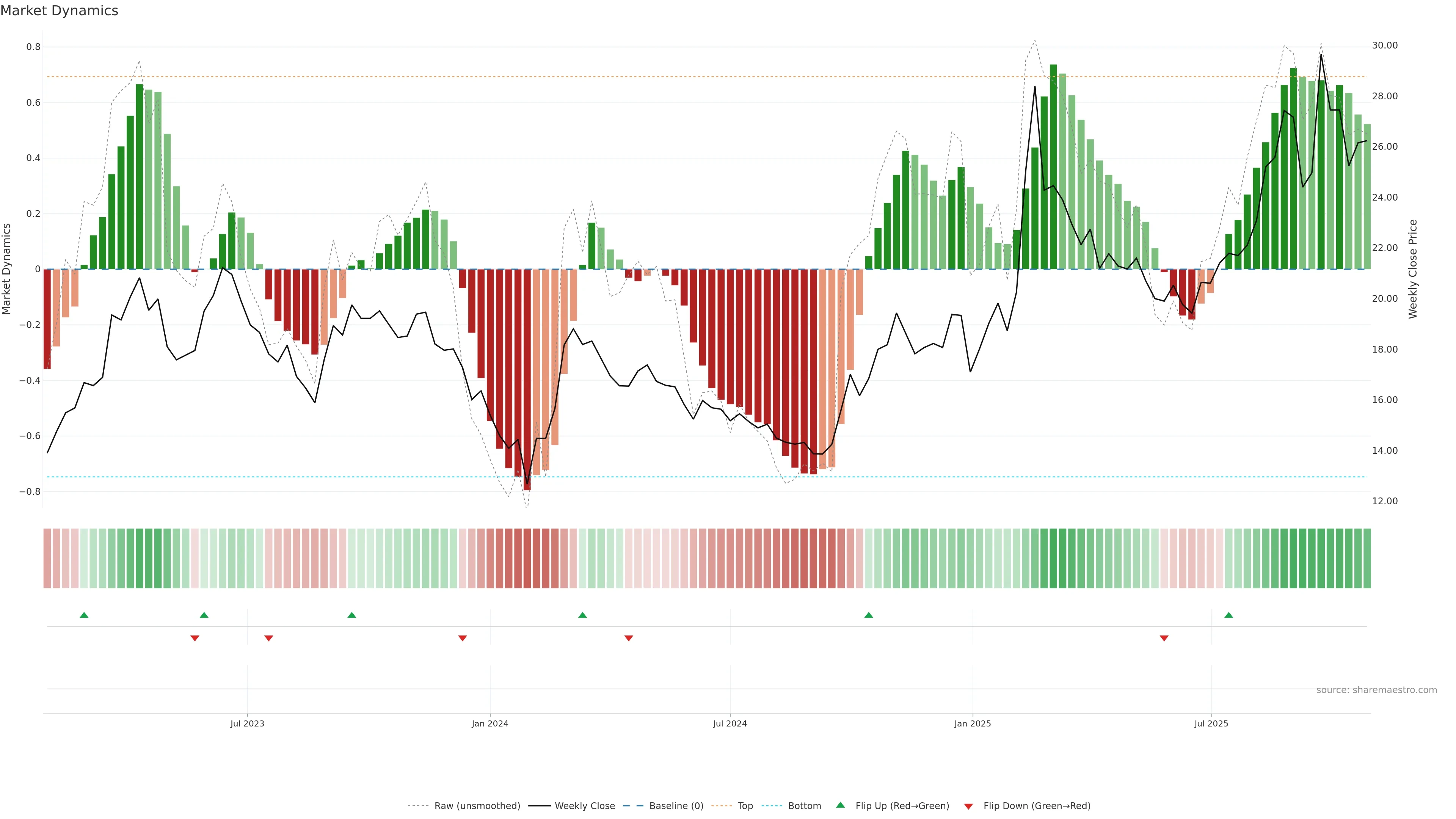Click the flip-up triangle before Jan 2025

[869, 615]
